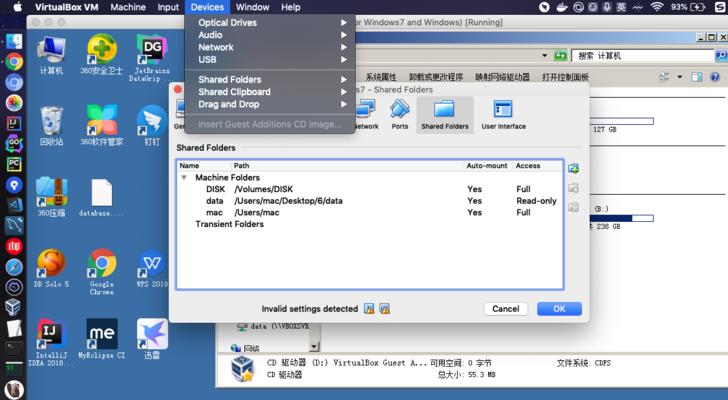Select the Shared Folders settings tab
Image resolution: width=728 pixels, height=400 pixels.
click(x=445, y=115)
